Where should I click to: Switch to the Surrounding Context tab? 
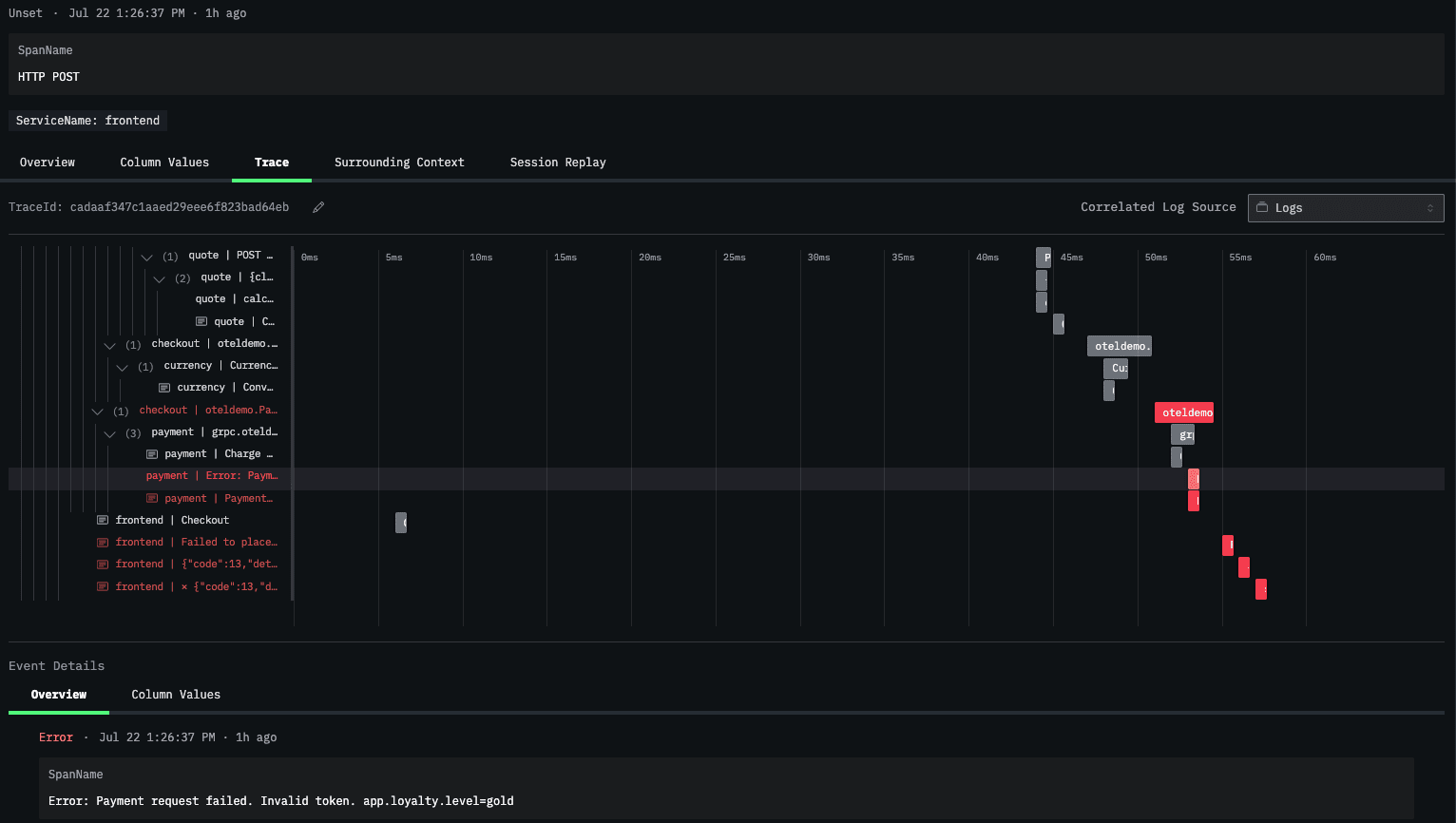tap(399, 163)
